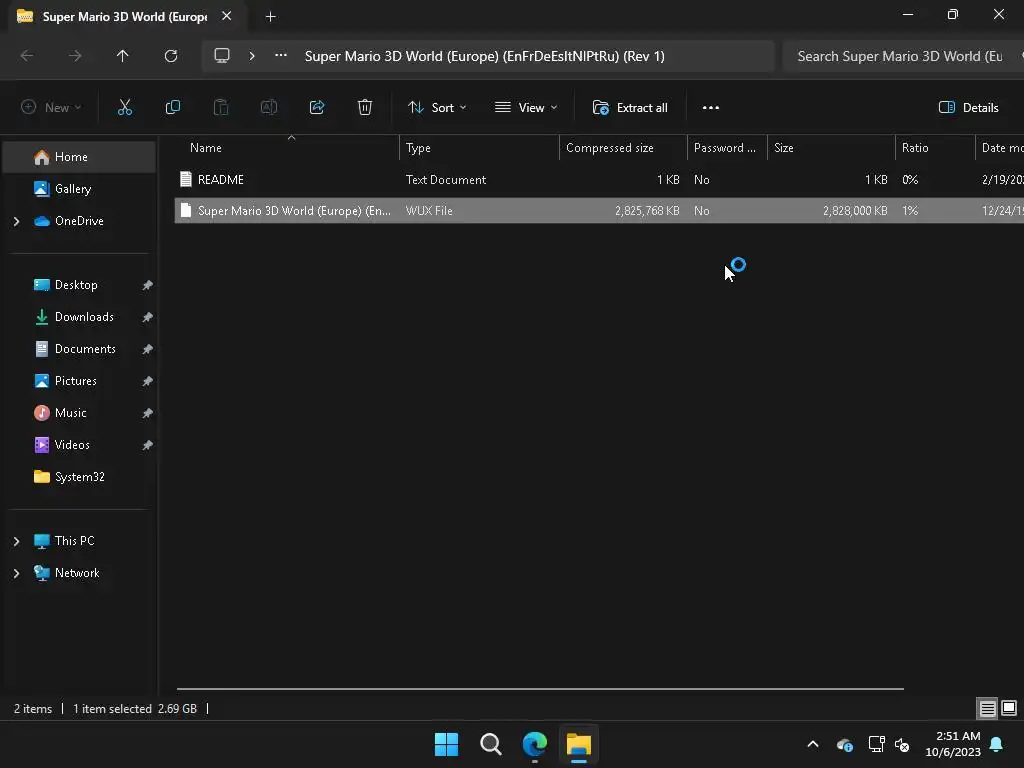Switch to large thumbnails view icon

(1009, 708)
